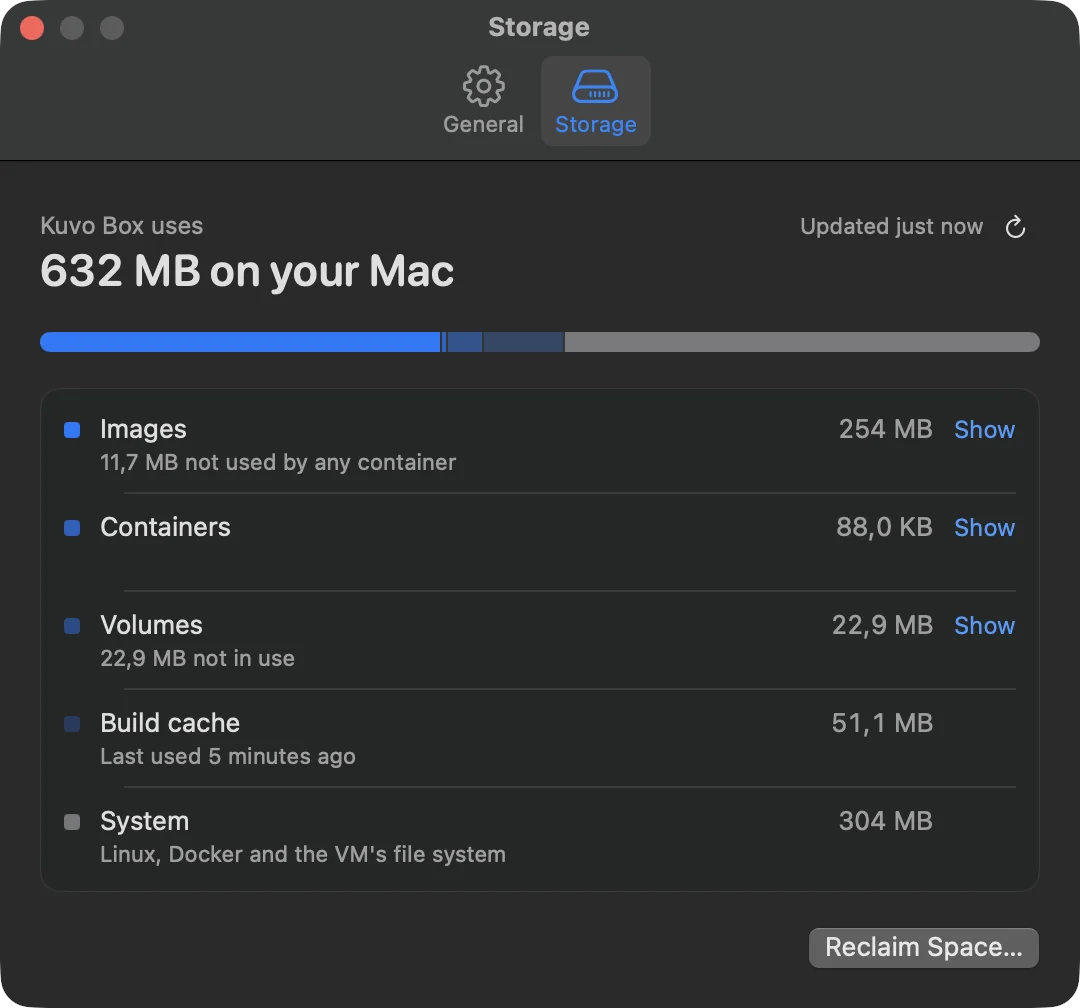1080x1008 pixels.
Task: Show Volumes storage details
Action: pos(984,625)
